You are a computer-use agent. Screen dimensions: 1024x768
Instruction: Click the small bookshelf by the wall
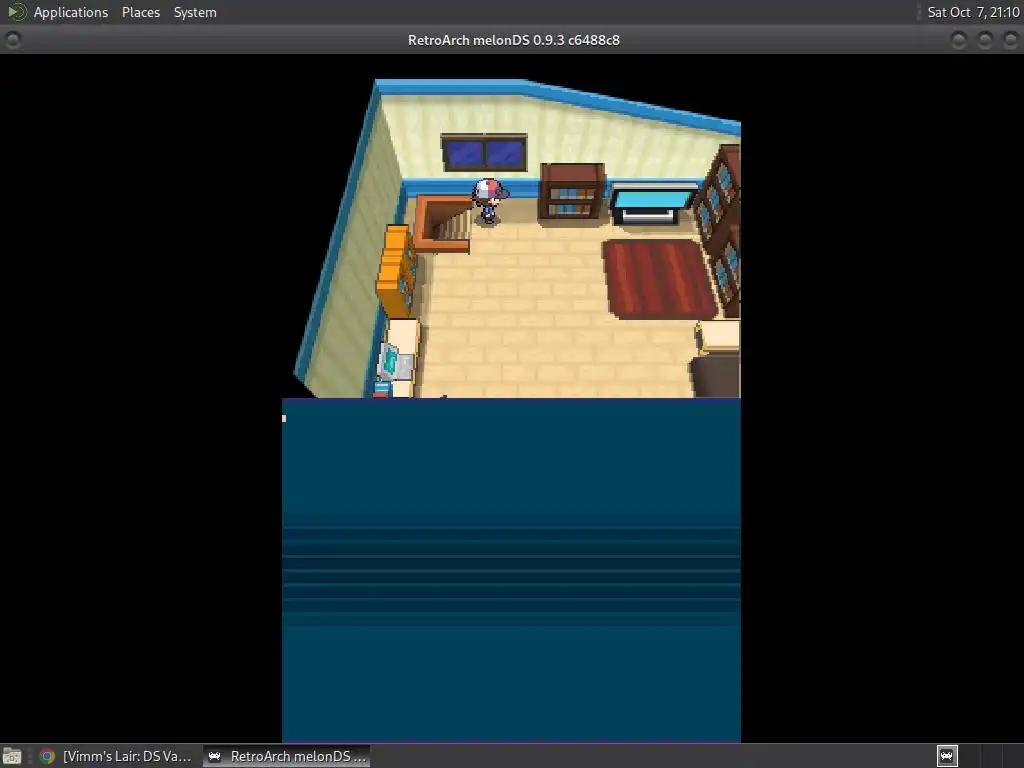[572, 191]
